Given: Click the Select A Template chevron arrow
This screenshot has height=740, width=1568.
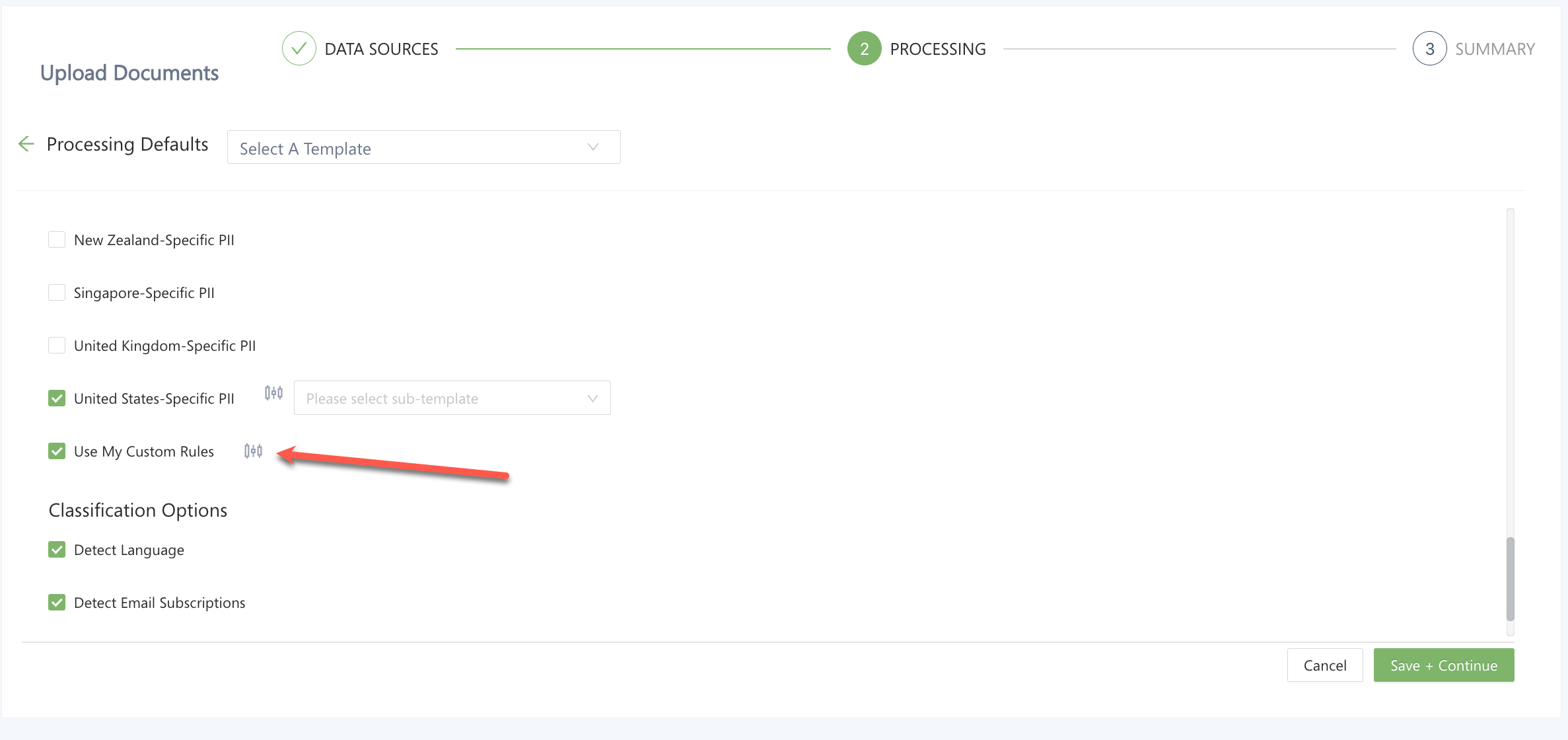Looking at the screenshot, I should tap(592, 147).
